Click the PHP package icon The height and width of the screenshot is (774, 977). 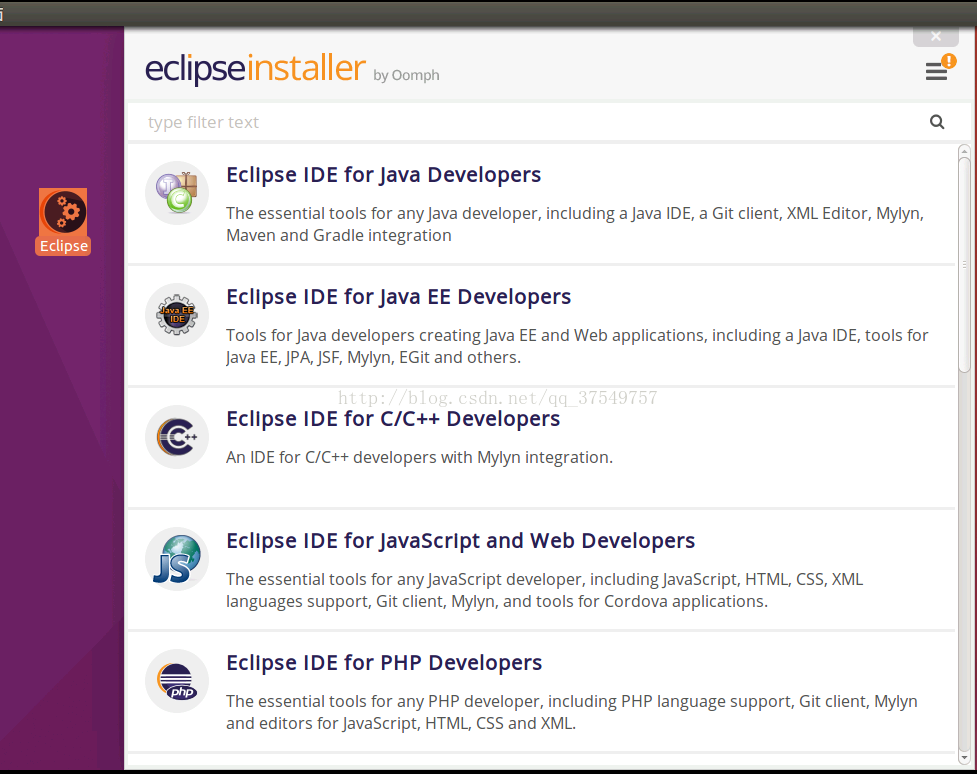177,681
